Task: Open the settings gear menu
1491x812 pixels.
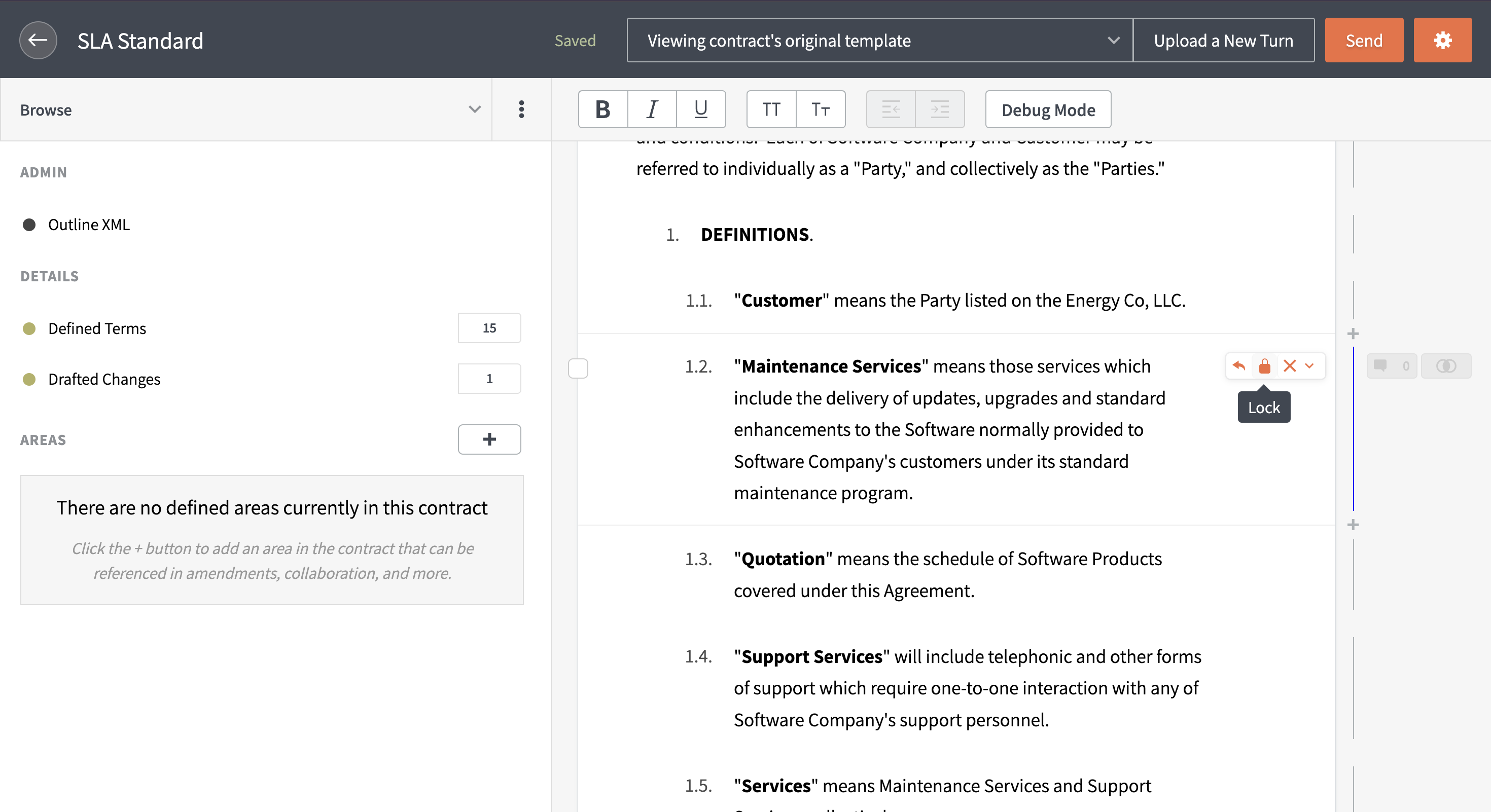Action: [x=1442, y=40]
